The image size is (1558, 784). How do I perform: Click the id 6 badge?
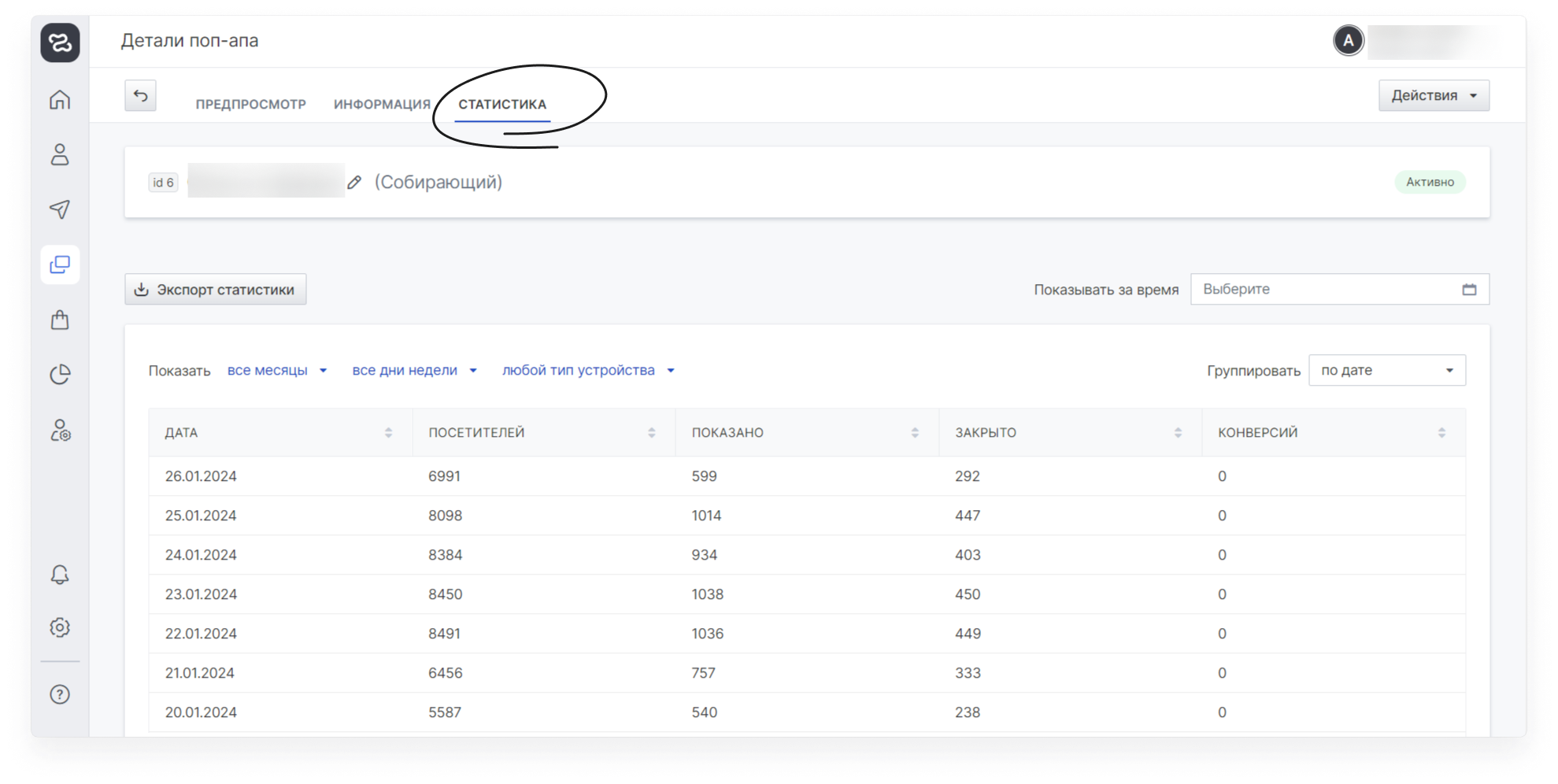click(163, 183)
